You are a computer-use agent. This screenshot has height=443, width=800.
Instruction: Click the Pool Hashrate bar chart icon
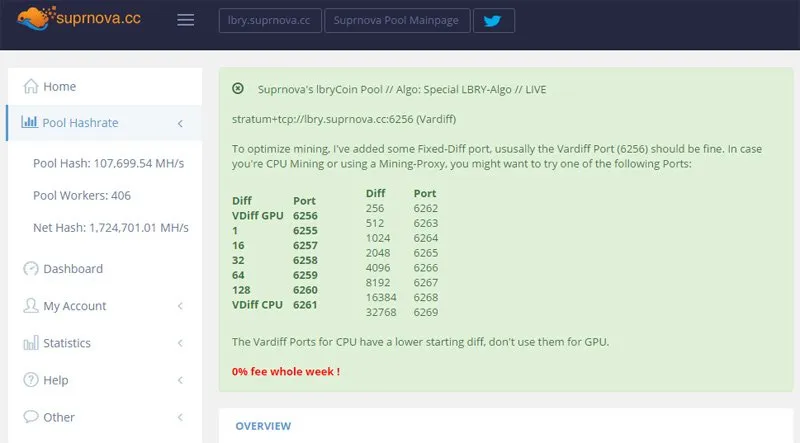click(x=30, y=122)
